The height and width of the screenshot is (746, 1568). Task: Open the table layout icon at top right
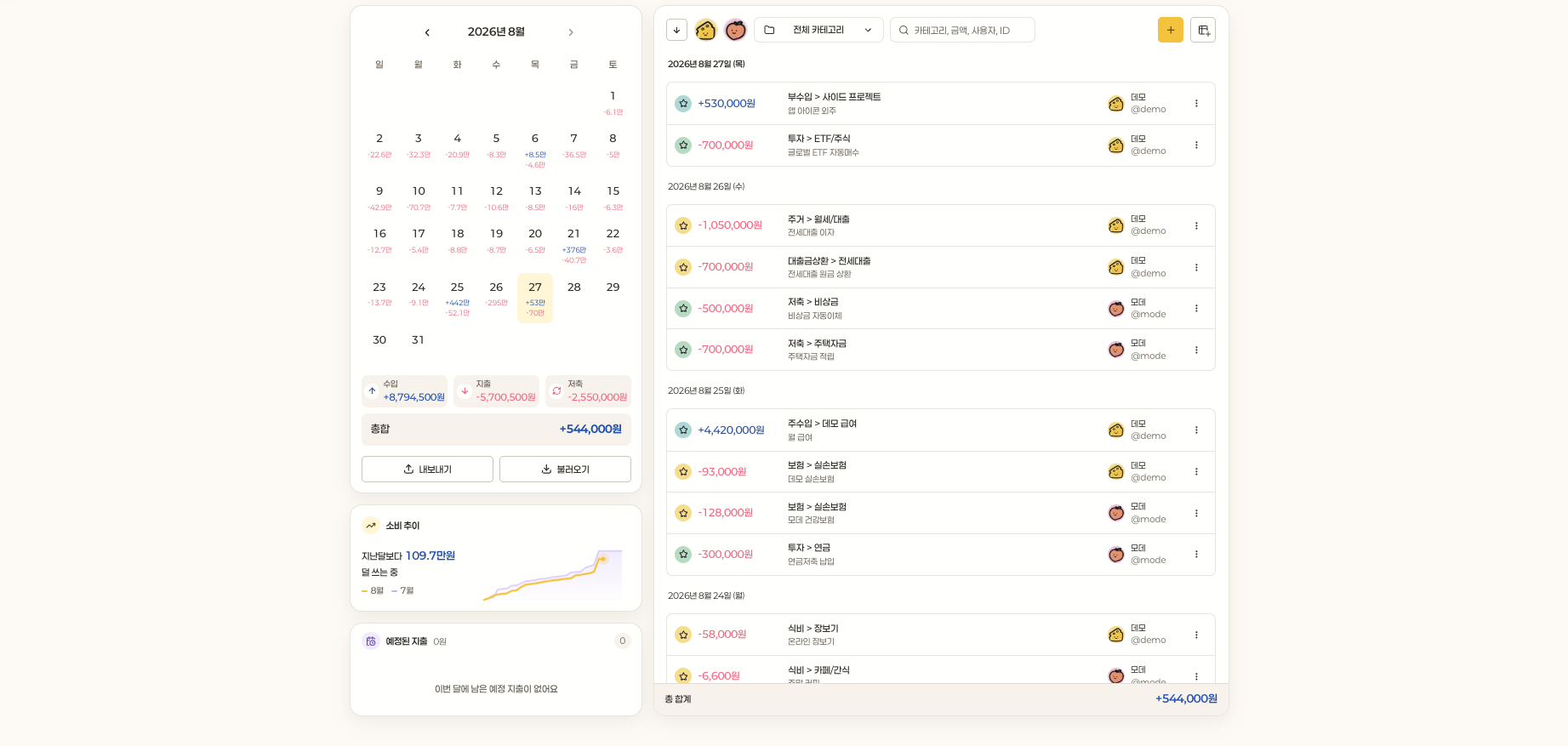[1203, 30]
